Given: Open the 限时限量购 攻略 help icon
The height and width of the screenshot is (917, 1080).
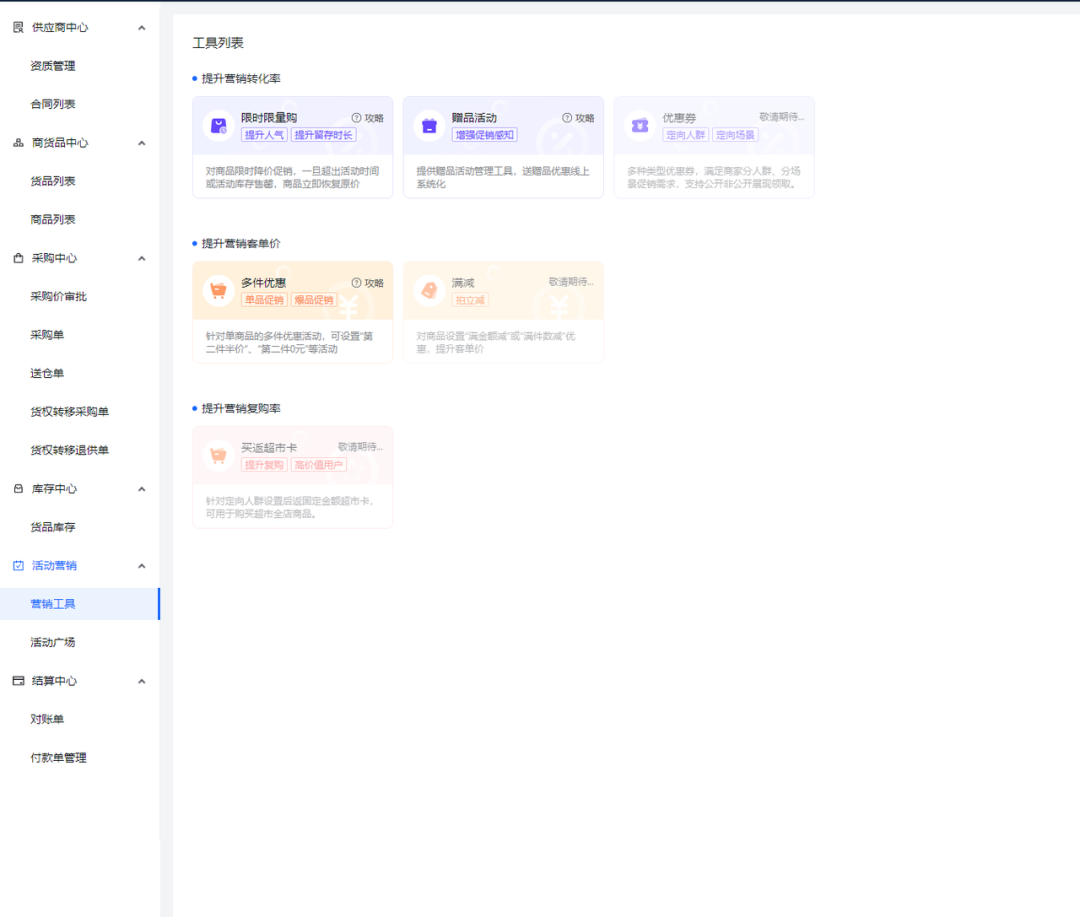Looking at the screenshot, I should [356, 118].
